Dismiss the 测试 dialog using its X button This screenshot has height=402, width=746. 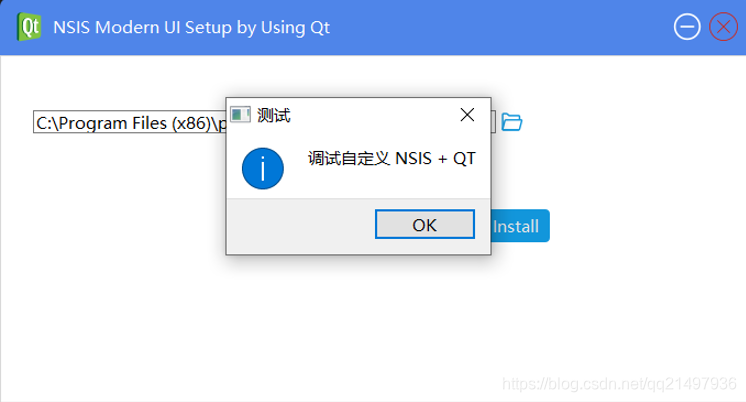467,115
